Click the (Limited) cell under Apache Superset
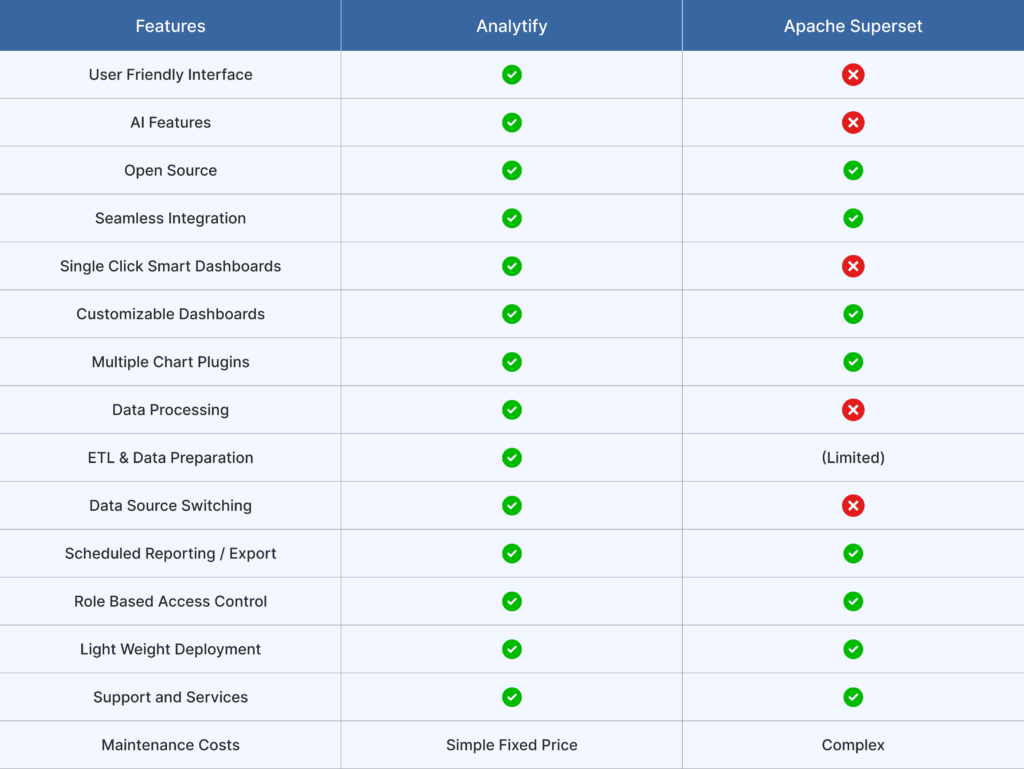Screen dimensions: 1024x769 [x=853, y=458]
